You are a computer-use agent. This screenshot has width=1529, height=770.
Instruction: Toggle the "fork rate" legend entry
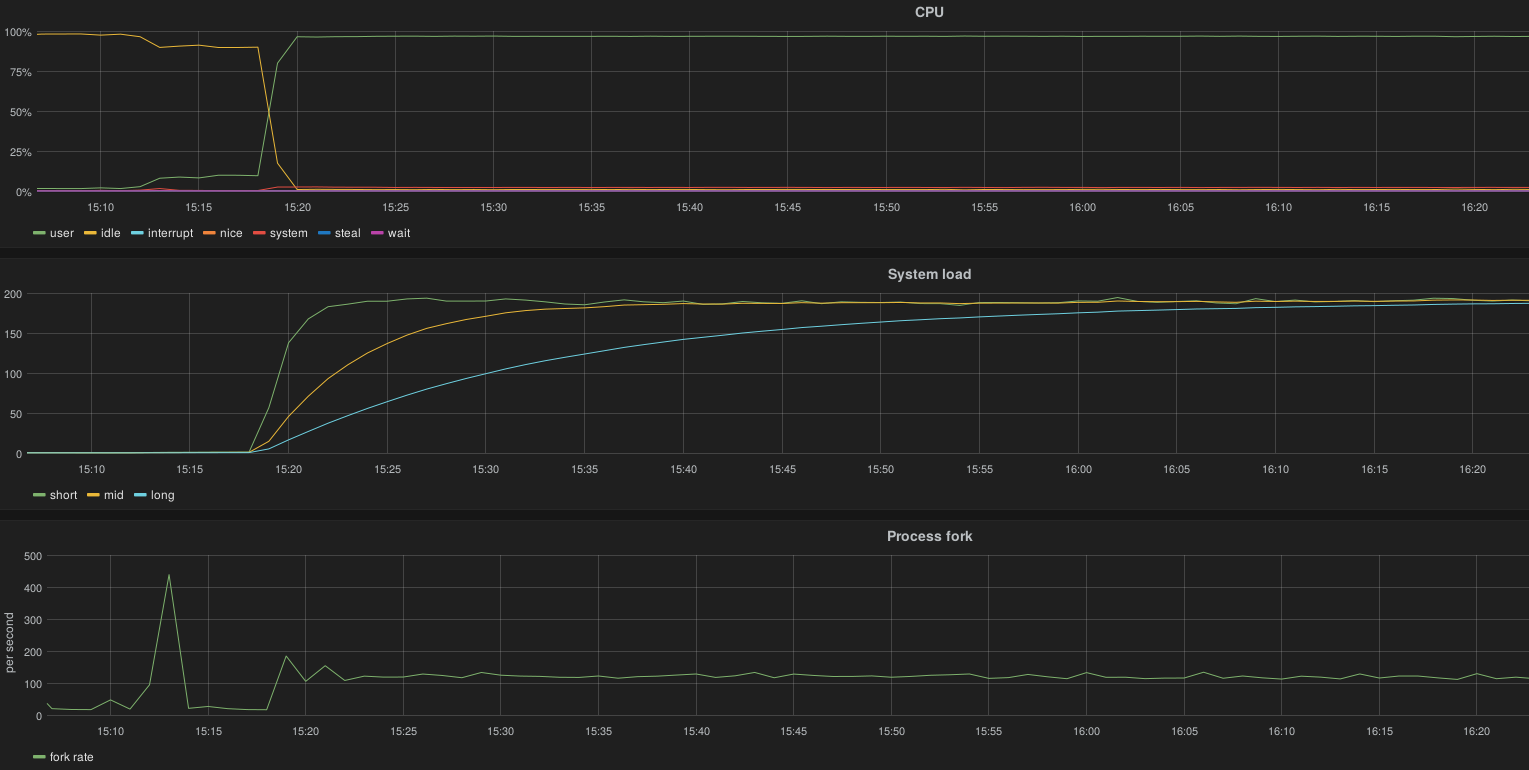72,757
